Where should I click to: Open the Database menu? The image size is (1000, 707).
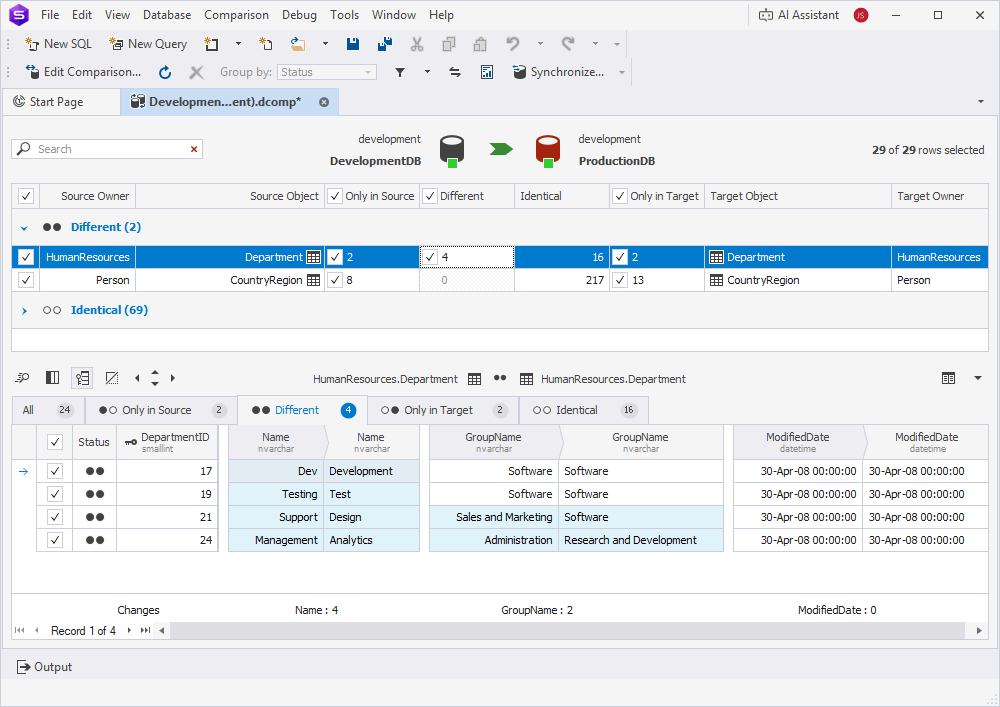[x=166, y=14]
